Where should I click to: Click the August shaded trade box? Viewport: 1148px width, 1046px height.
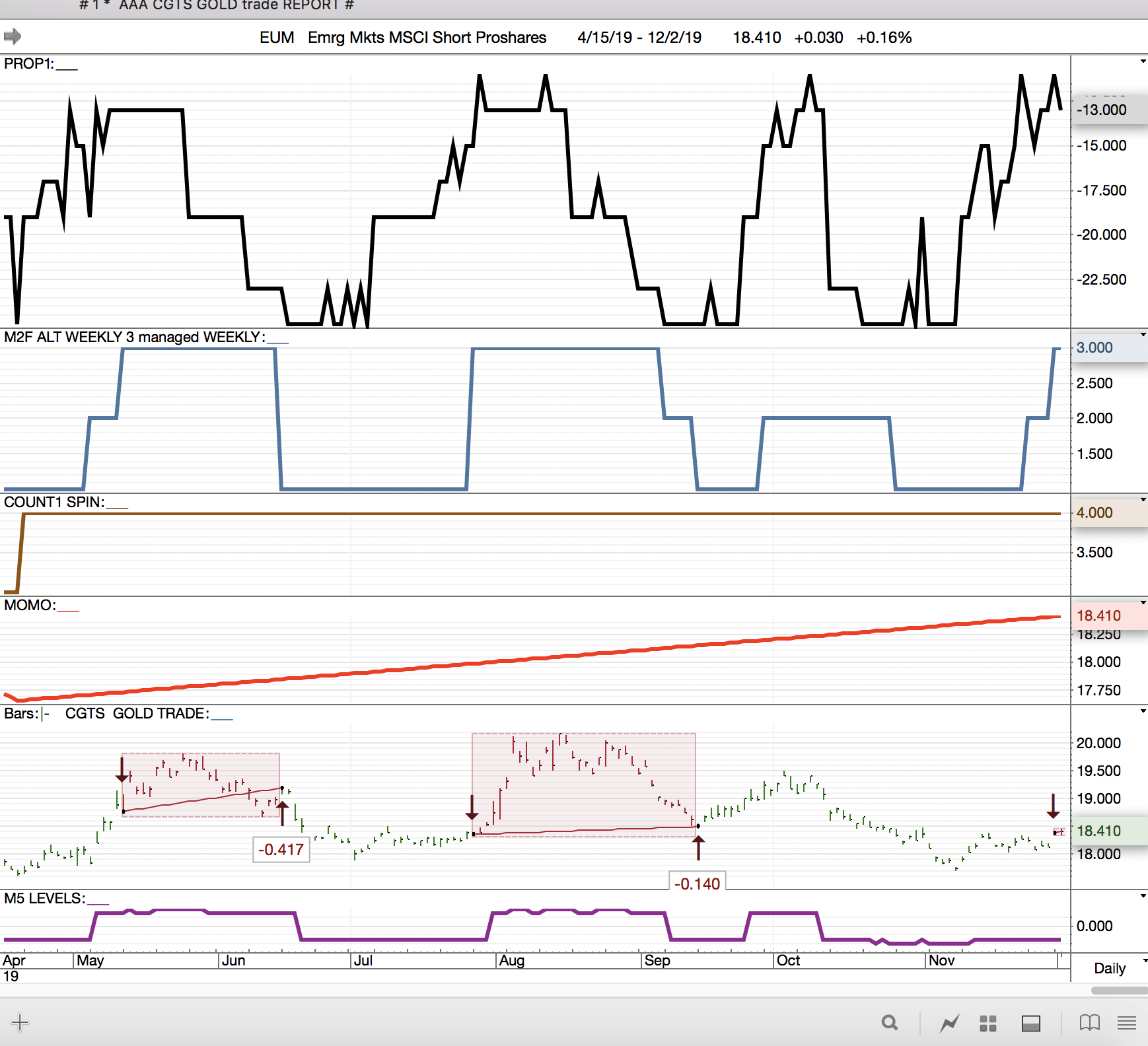coord(584,785)
